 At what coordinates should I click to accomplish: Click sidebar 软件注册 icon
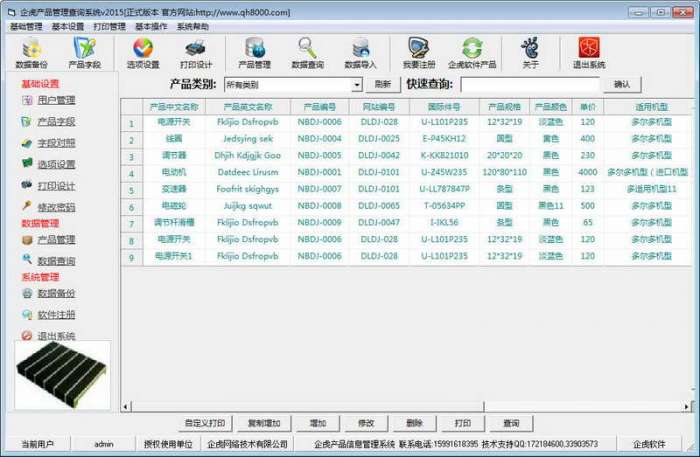tap(27, 315)
